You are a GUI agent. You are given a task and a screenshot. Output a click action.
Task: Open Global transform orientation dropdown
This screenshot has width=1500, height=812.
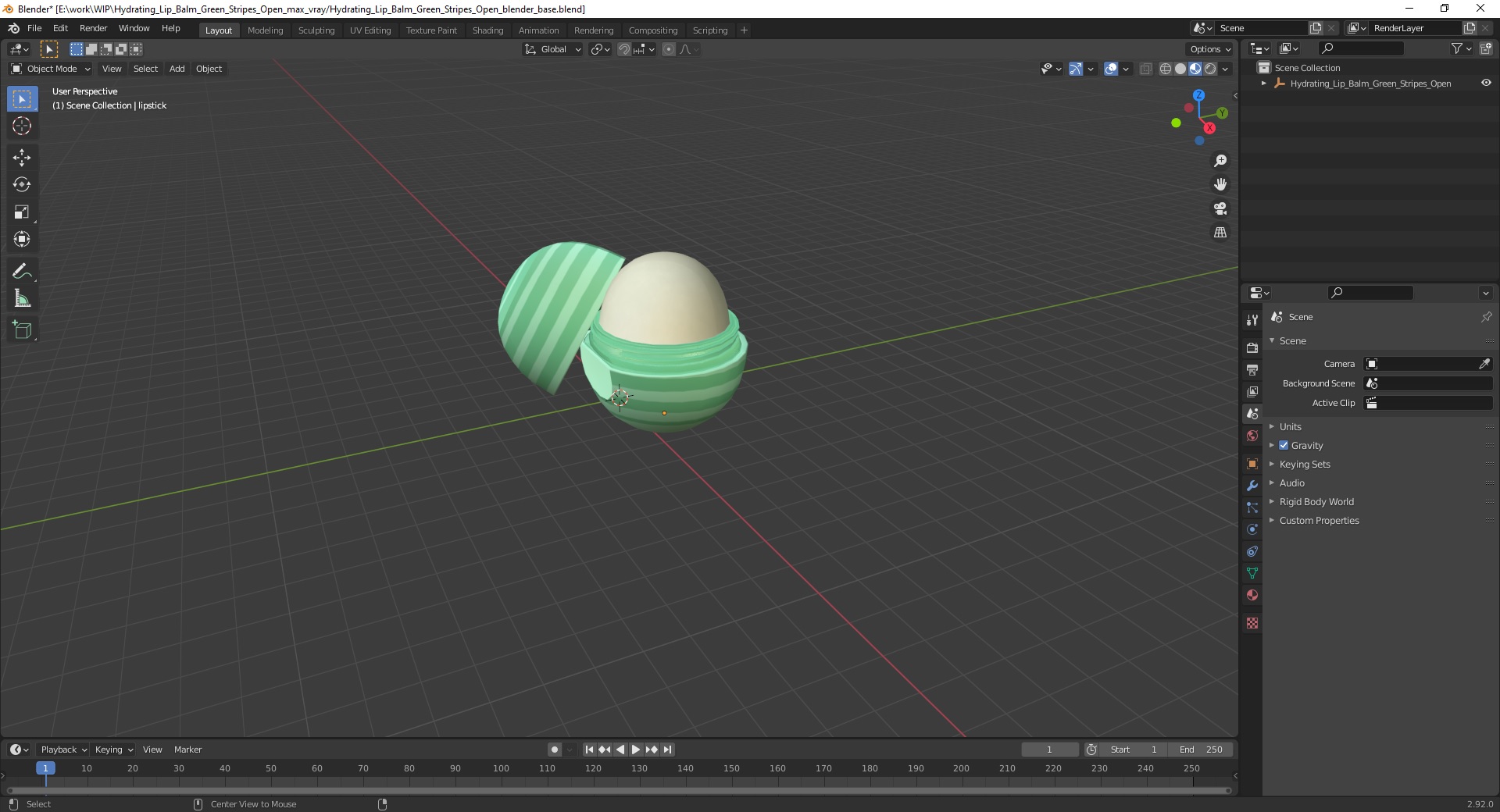(553, 49)
